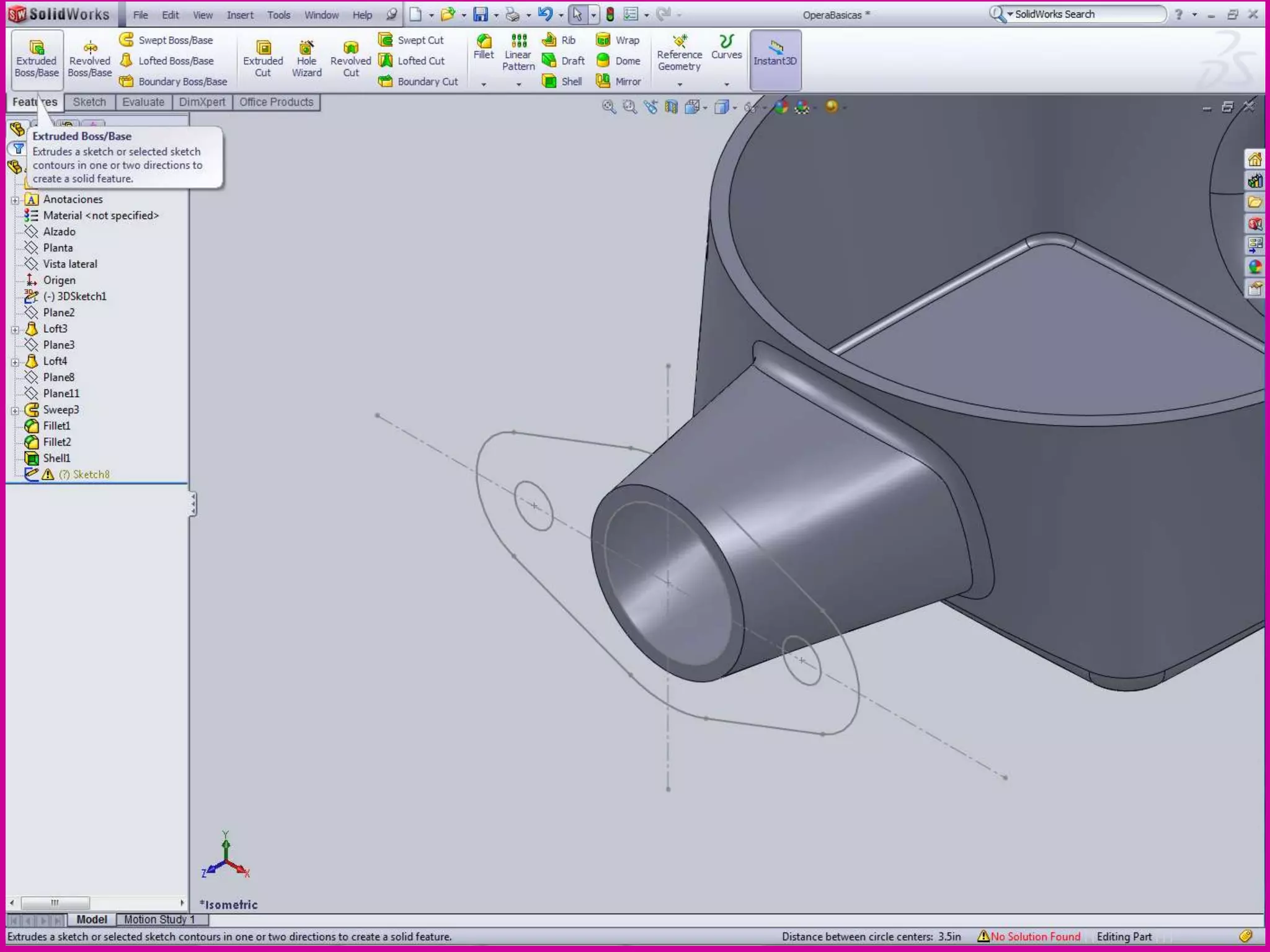1270x952 pixels.
Task: Switch to the Sketch tab
Action: (89, 102)
